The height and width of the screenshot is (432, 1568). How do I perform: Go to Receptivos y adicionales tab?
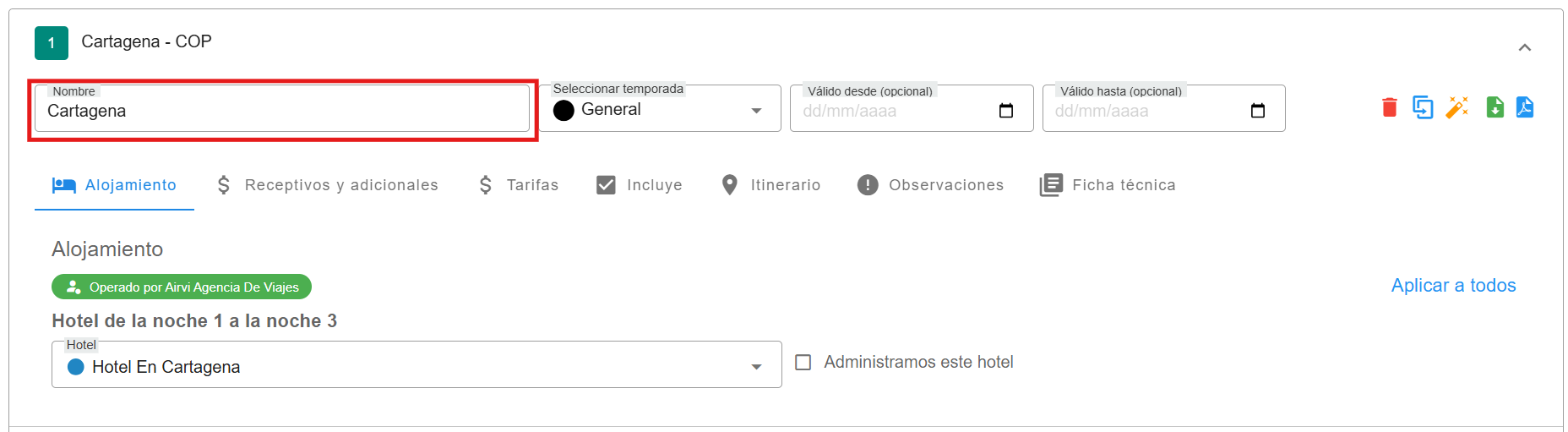click(327, 185)
